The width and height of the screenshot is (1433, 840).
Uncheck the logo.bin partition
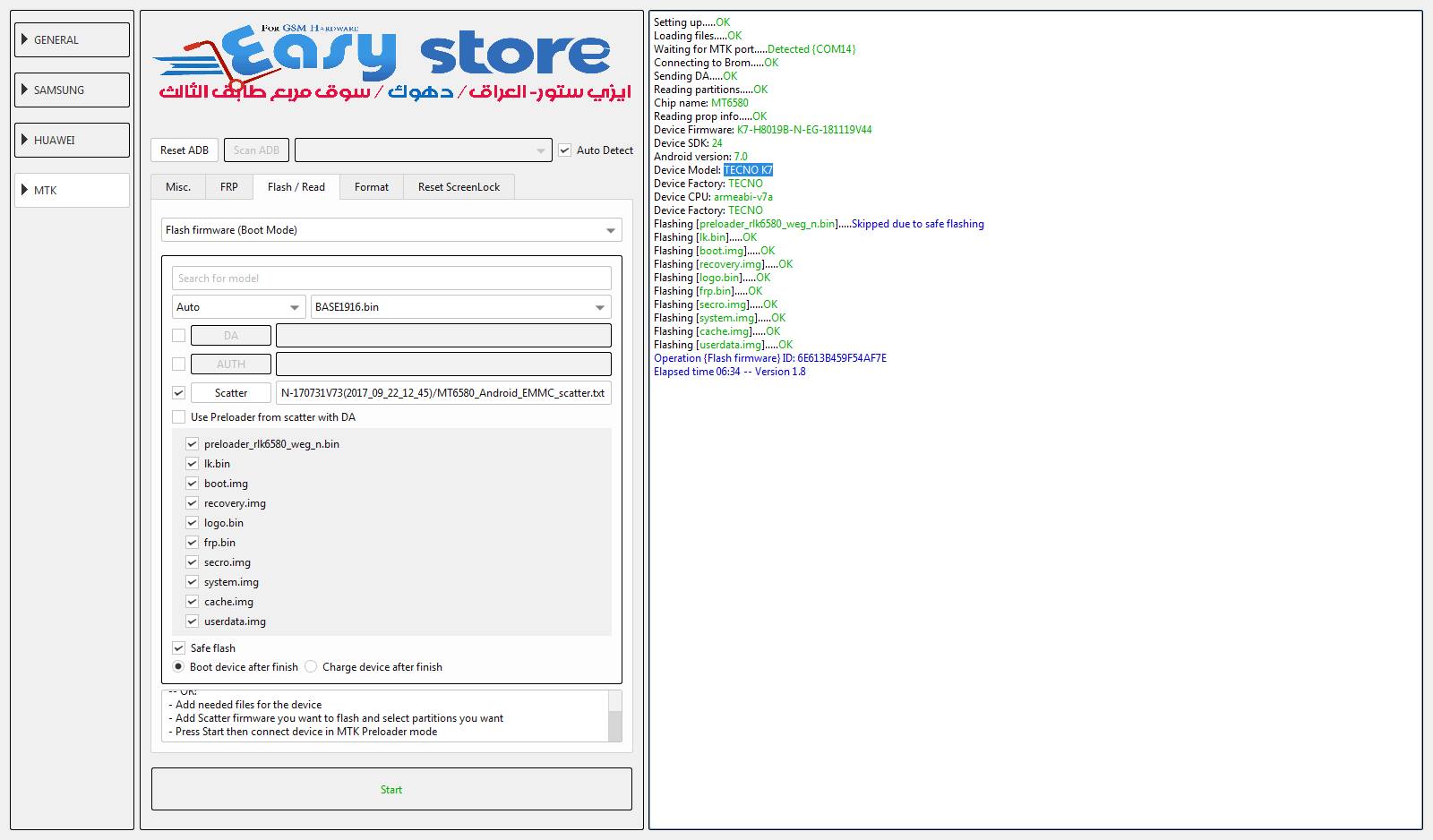(192, 523)
